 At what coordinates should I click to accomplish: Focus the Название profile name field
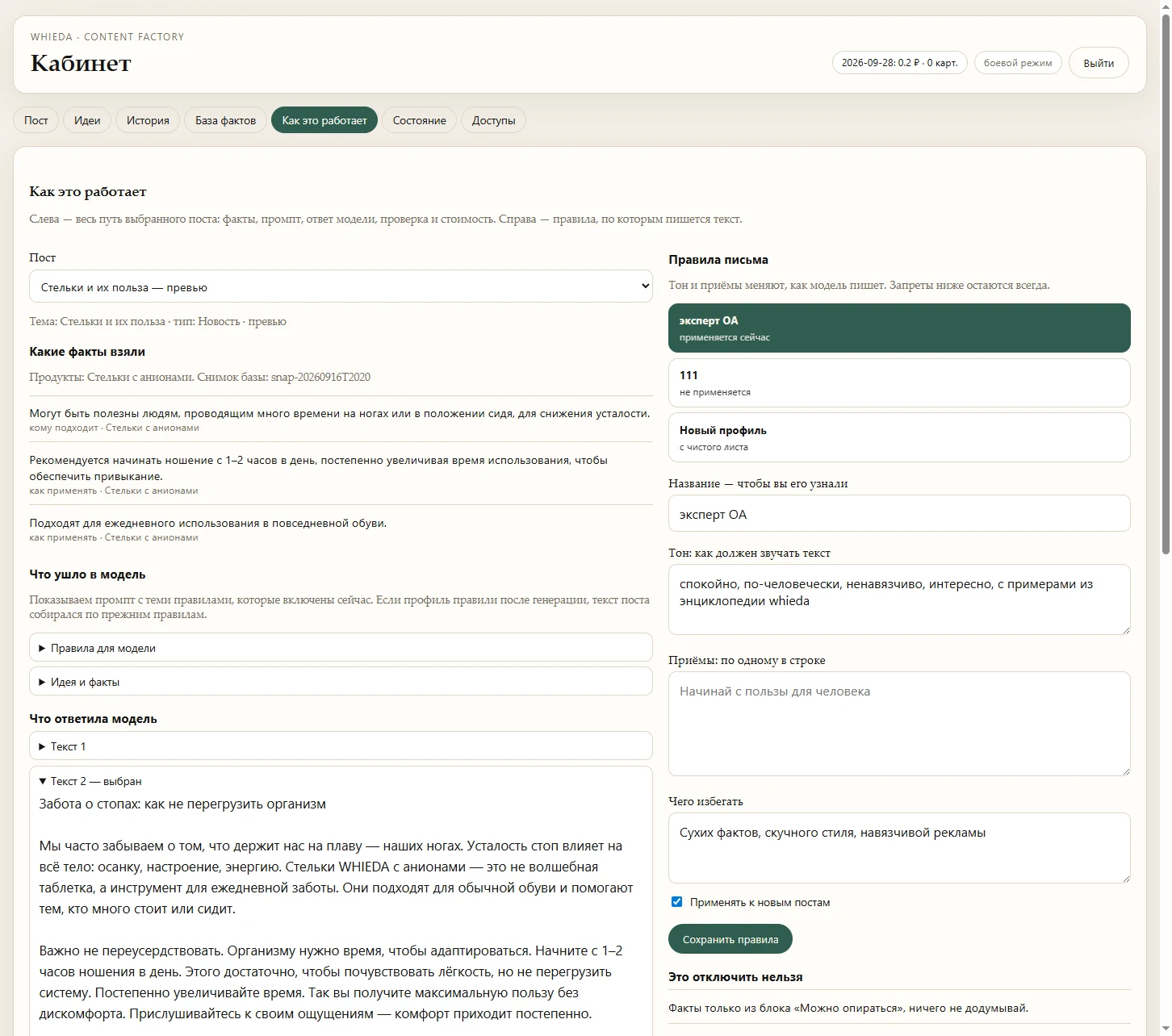point(899,514)
